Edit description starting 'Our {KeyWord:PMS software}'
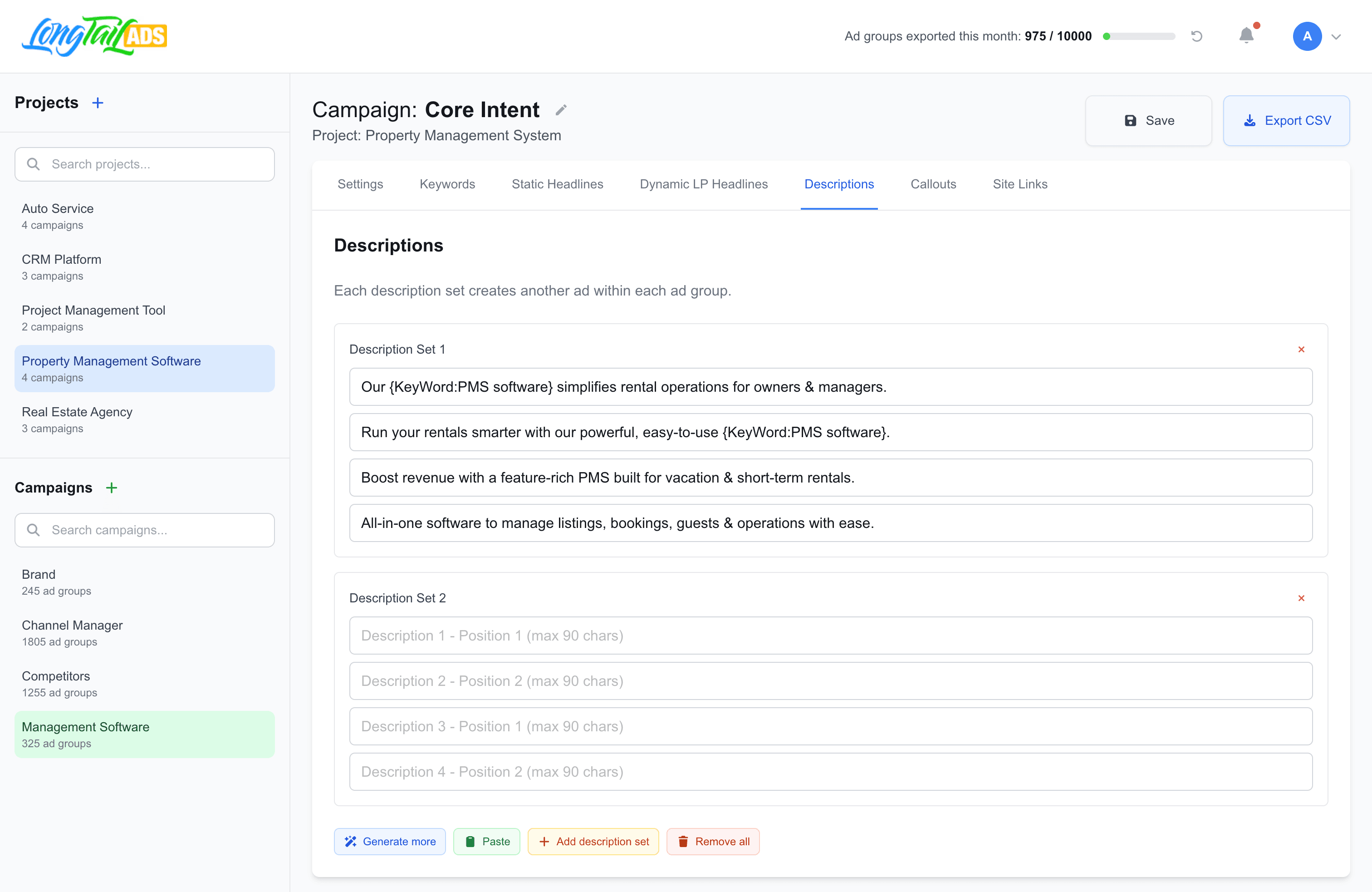 [831, 387]
